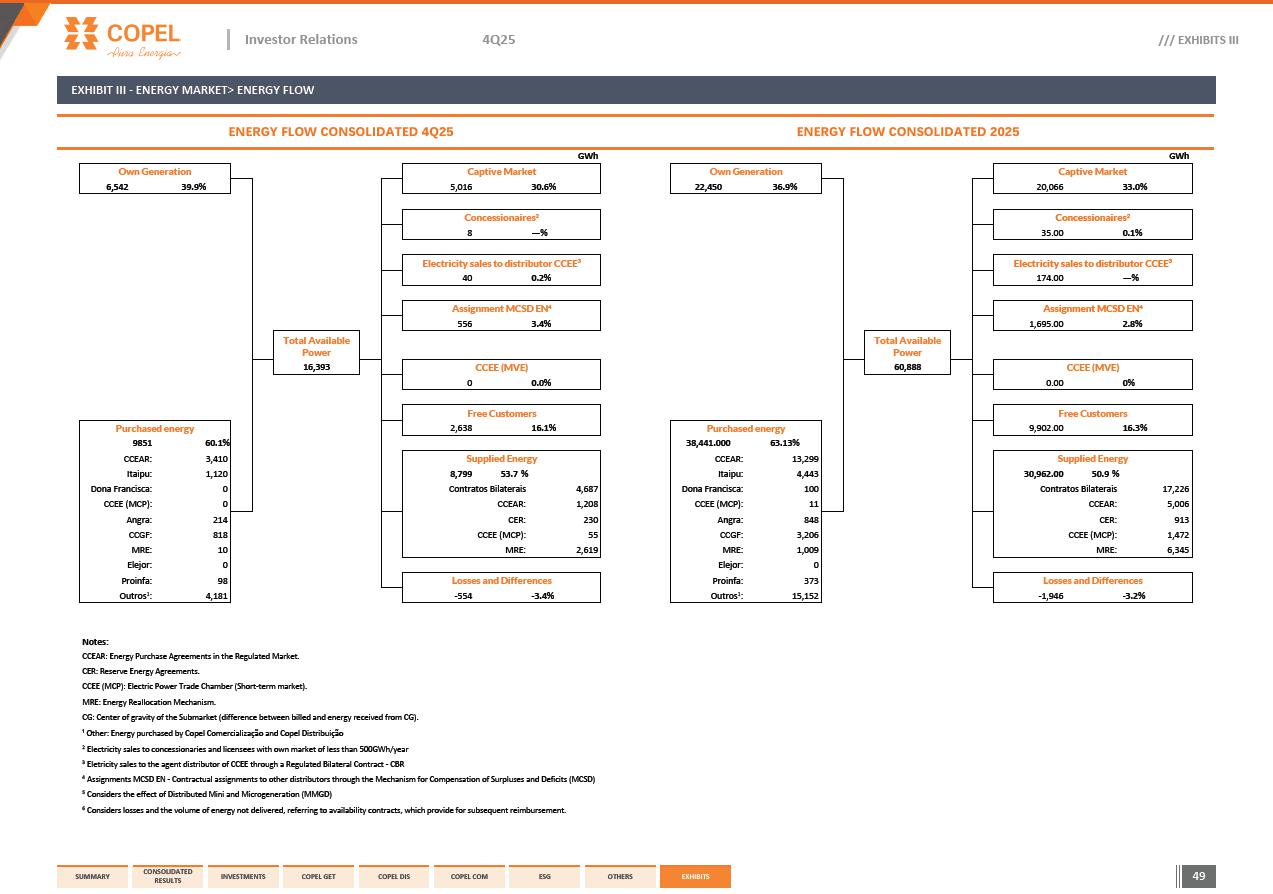The width and height of the screenshot is (1273, 894).
Task: Click page number 49 box
Action: (x=1199, y=877)
